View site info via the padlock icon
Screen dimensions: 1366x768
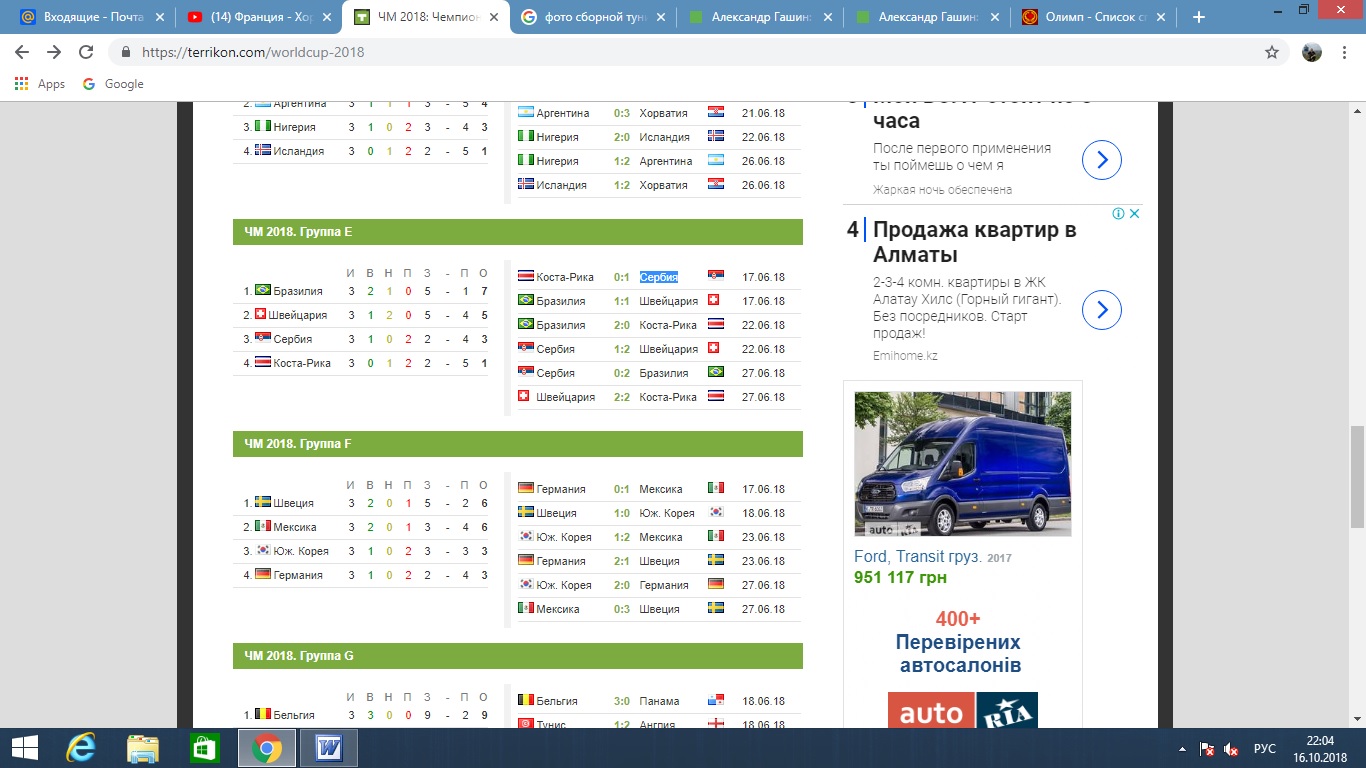pos(126,52)
